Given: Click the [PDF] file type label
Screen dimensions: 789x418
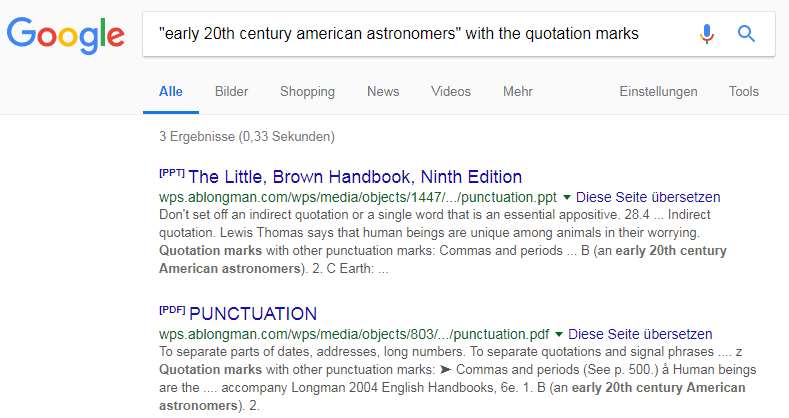Looking at the screenshot, I should [x=172, y=310].
